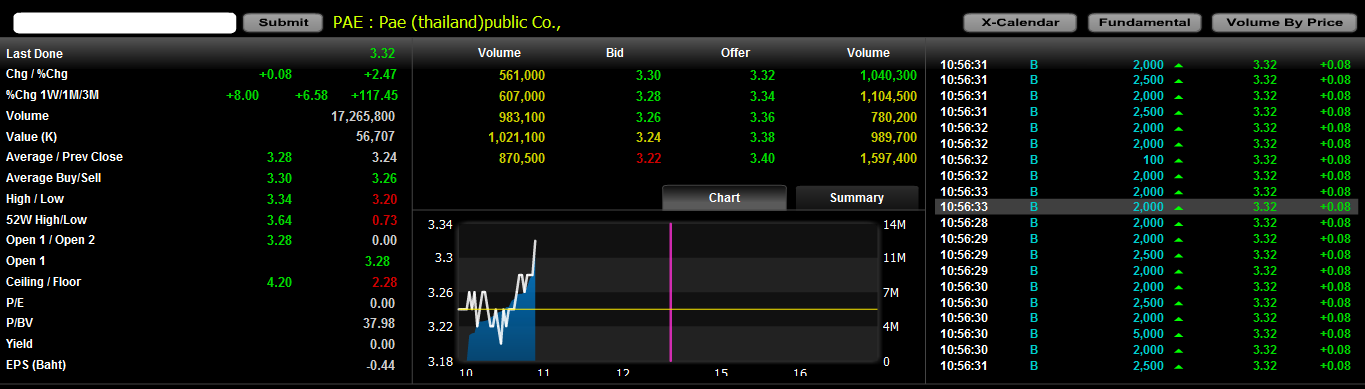Click the Submit button
The width and height of the screenshot is (1365, 389).
pyautogui.click(x=283, y=22)
